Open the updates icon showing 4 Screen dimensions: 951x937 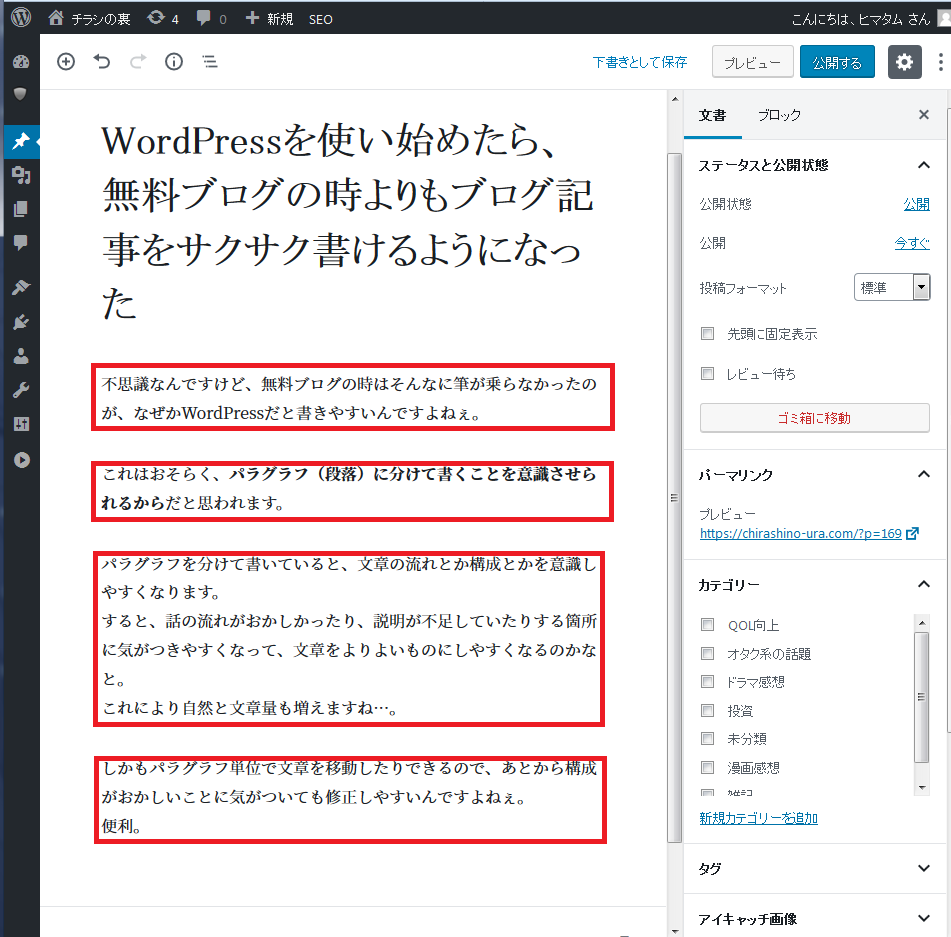(x=163, y=19)
